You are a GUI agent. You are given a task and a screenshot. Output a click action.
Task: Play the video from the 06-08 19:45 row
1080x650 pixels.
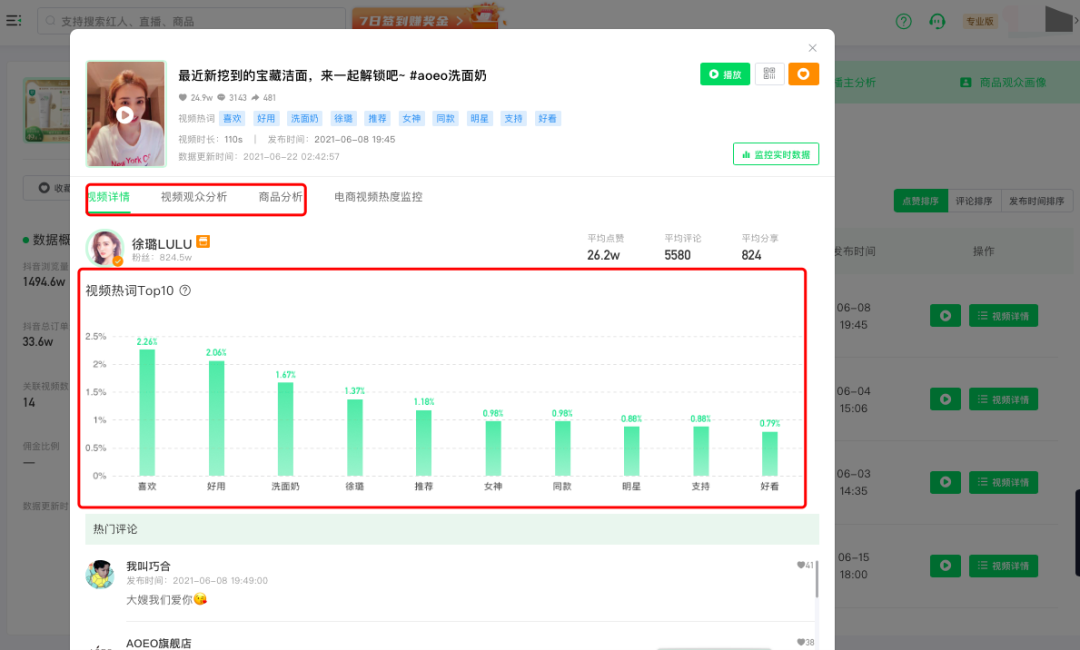pos(945,316)
